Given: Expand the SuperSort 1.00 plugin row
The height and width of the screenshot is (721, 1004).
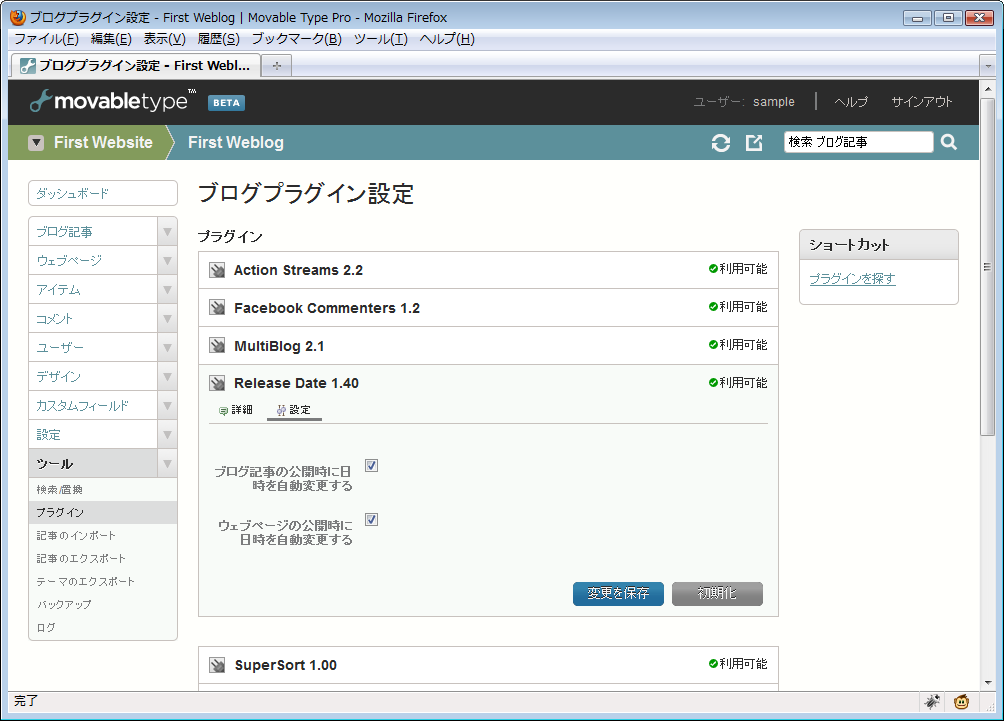Looking at the screenshot, I should click(489, 665).
